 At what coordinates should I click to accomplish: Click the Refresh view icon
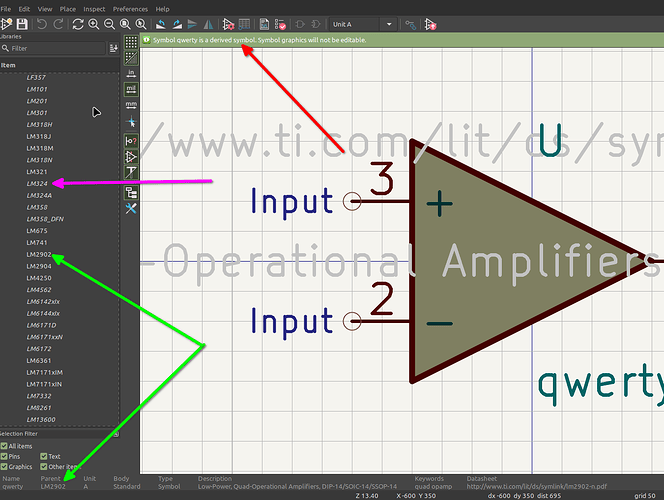click(77, 23)
